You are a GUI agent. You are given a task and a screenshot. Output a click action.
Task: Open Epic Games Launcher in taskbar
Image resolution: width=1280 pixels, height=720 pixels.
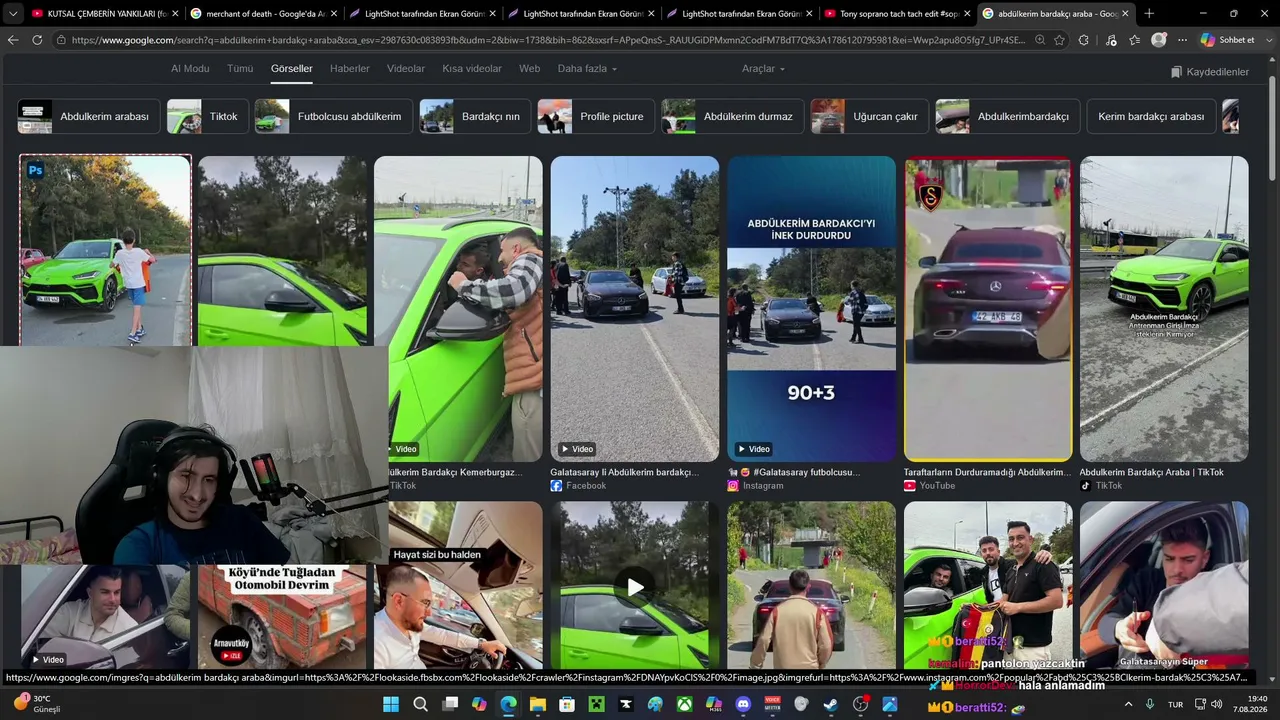[626, 704]
